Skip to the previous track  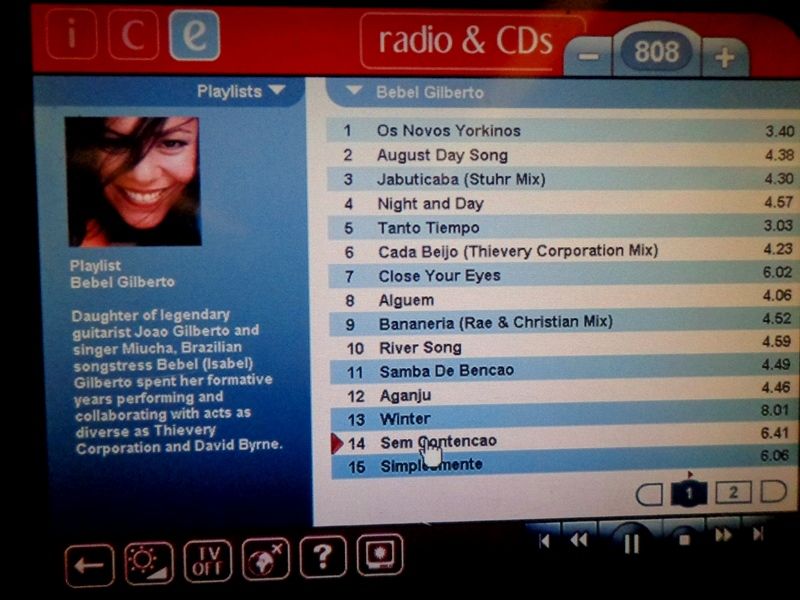tap(544, 540)
